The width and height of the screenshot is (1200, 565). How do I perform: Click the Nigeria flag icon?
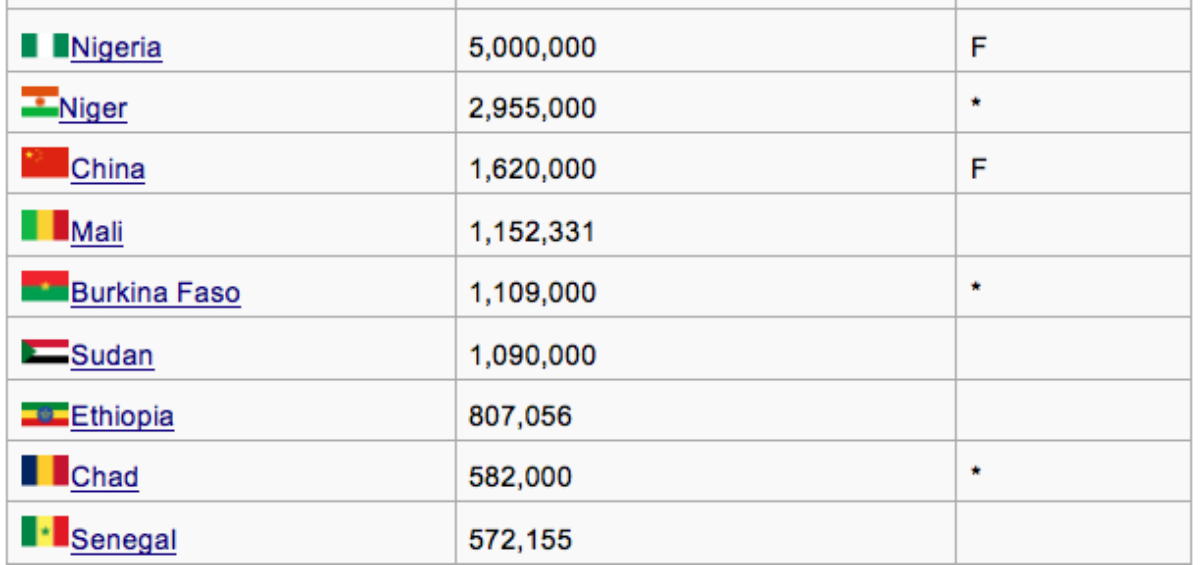click(45, 45)
